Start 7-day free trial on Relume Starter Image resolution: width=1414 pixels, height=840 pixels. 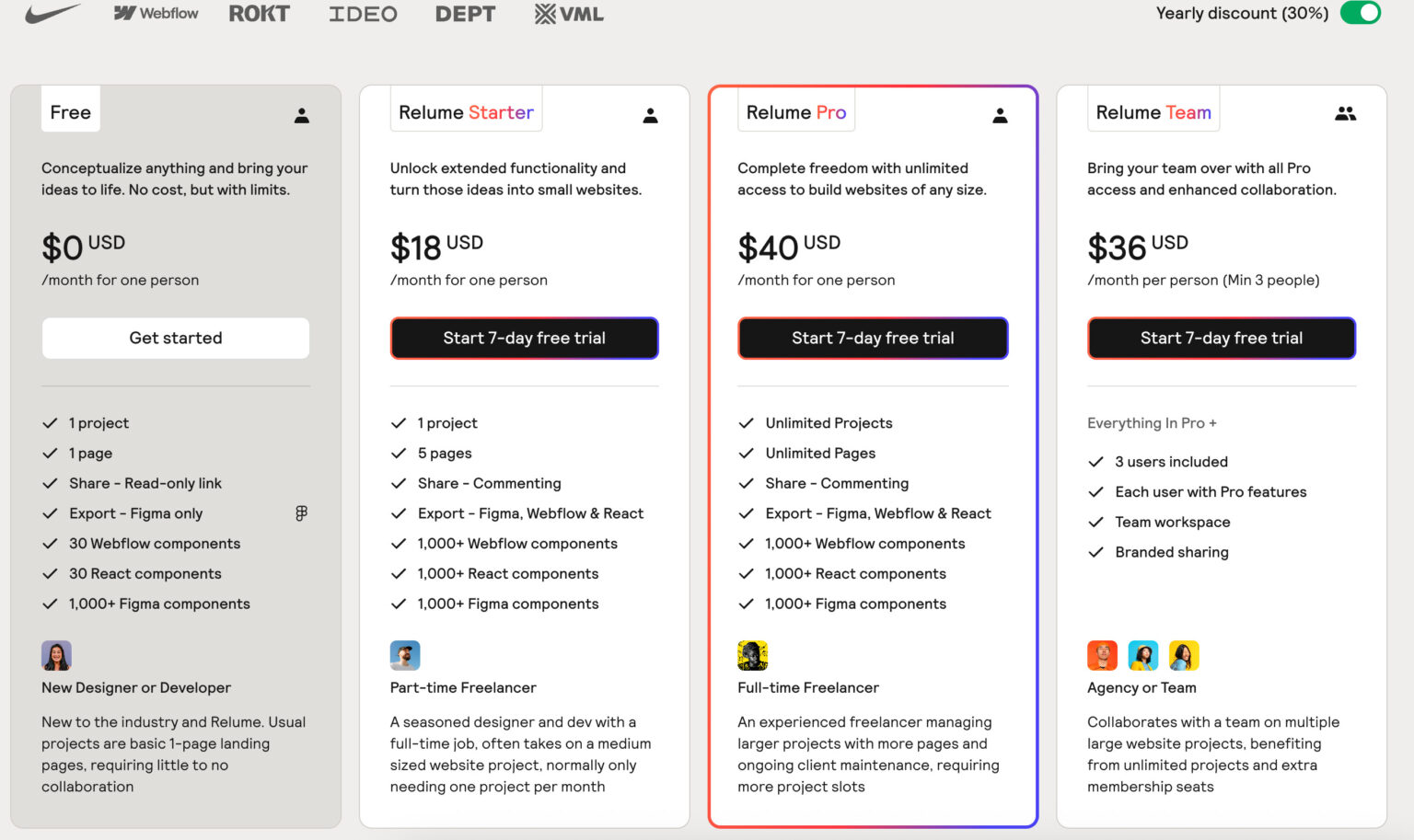point(524,338)
